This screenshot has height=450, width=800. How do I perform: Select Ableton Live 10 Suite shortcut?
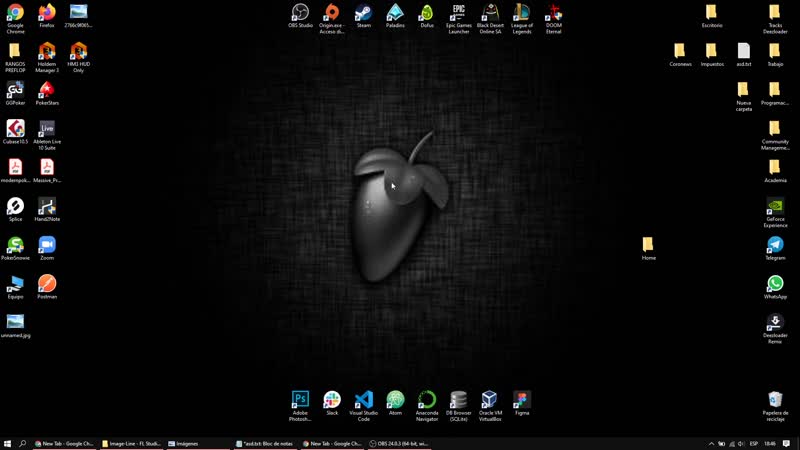47,129
